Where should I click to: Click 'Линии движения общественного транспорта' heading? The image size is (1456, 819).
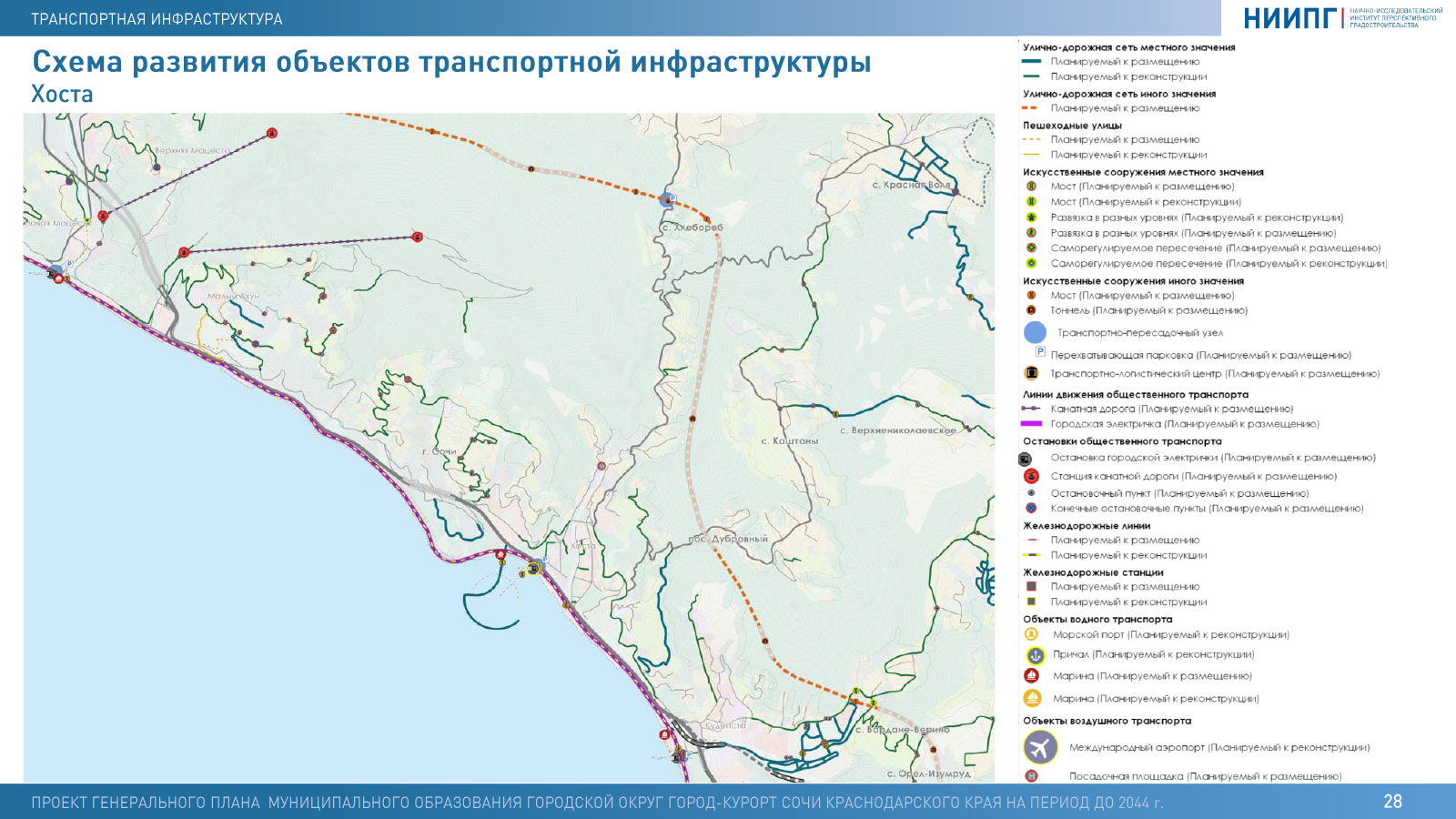(x=1136, y=395)
